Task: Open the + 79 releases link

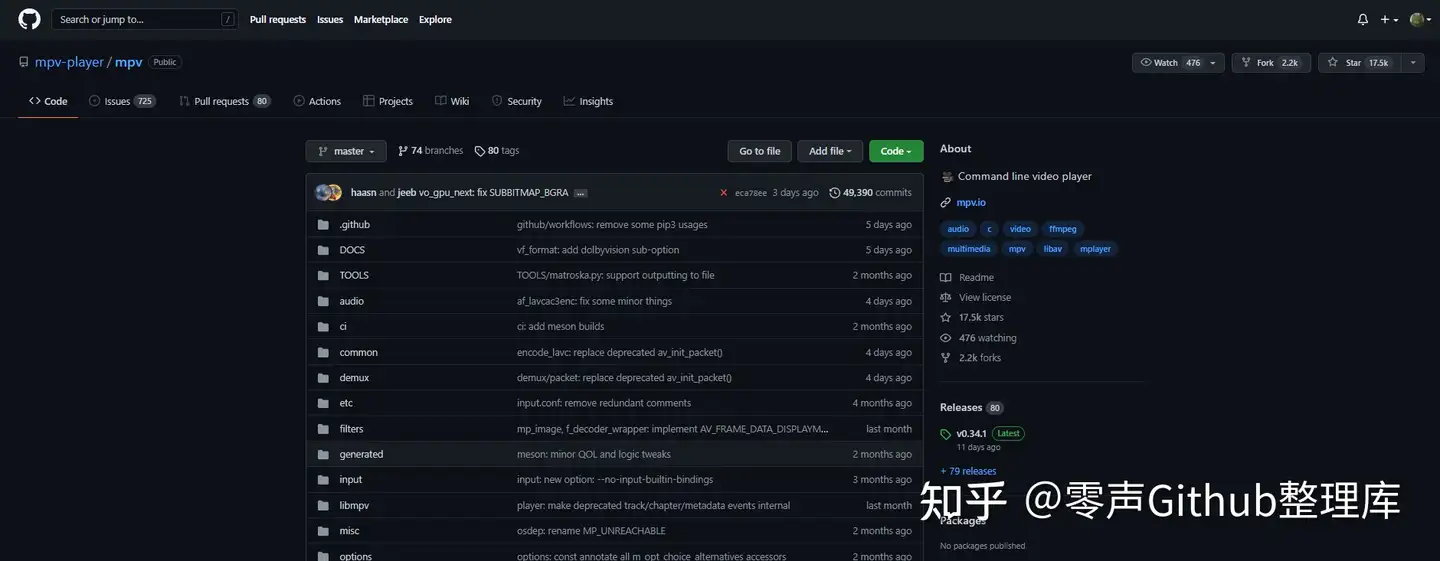Action: tap(968, 471)
